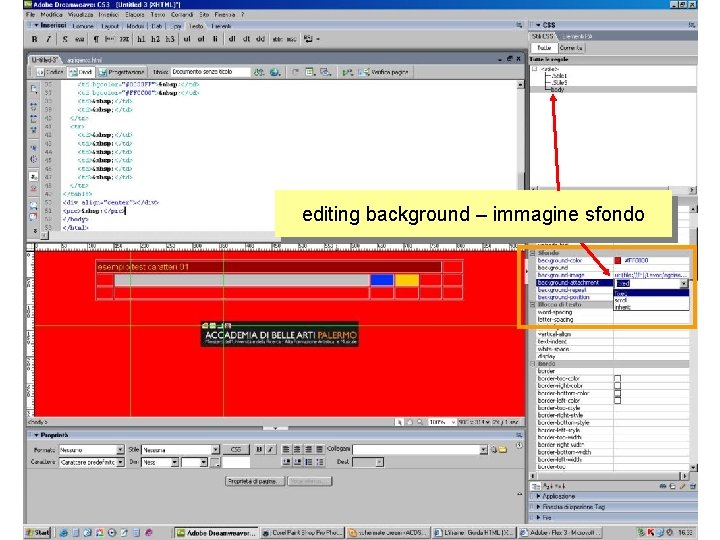Open the Carattere font dropdown

(x=120, y=462)
